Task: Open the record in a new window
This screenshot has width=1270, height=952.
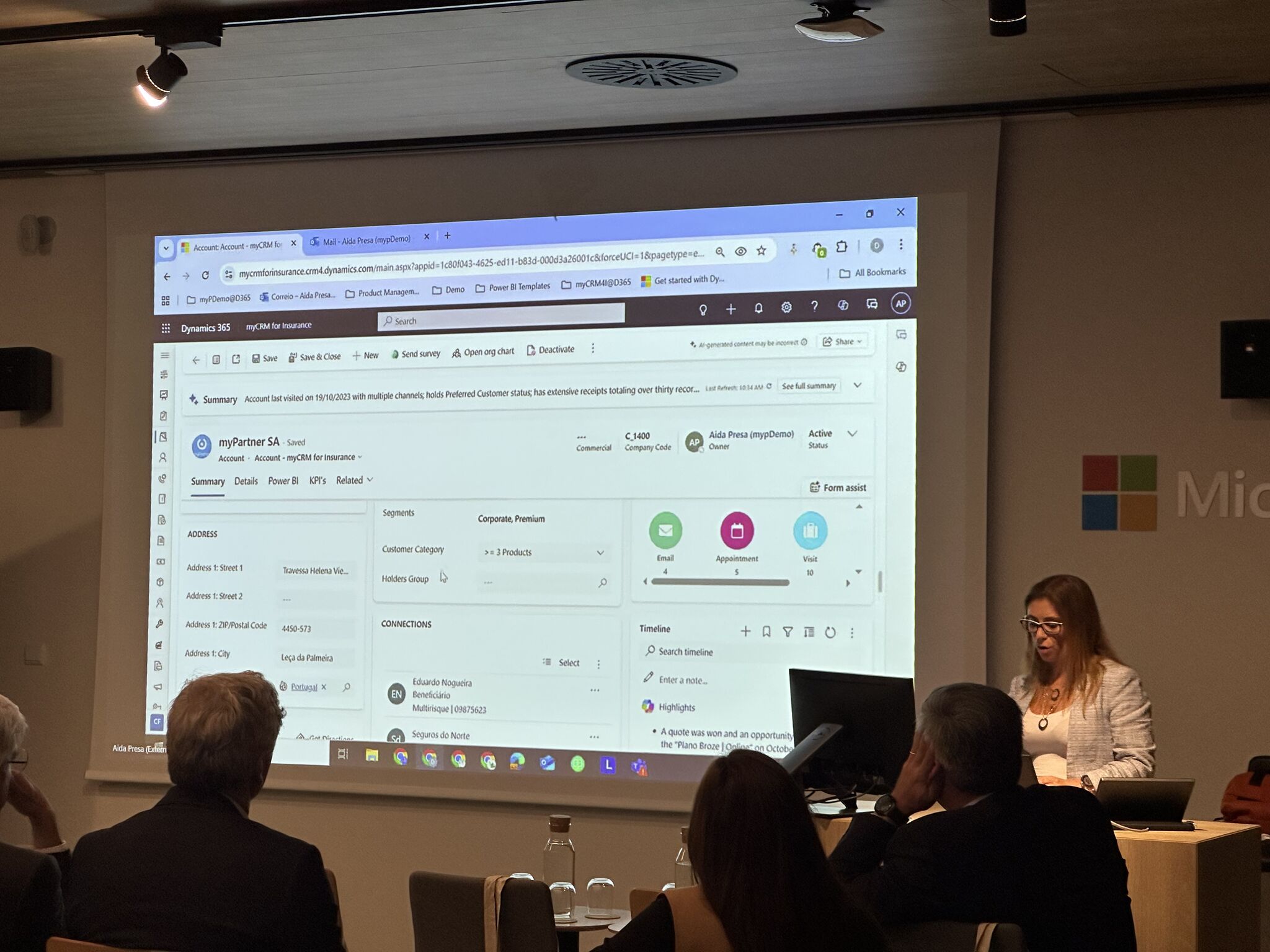Action: click(236, 359)
